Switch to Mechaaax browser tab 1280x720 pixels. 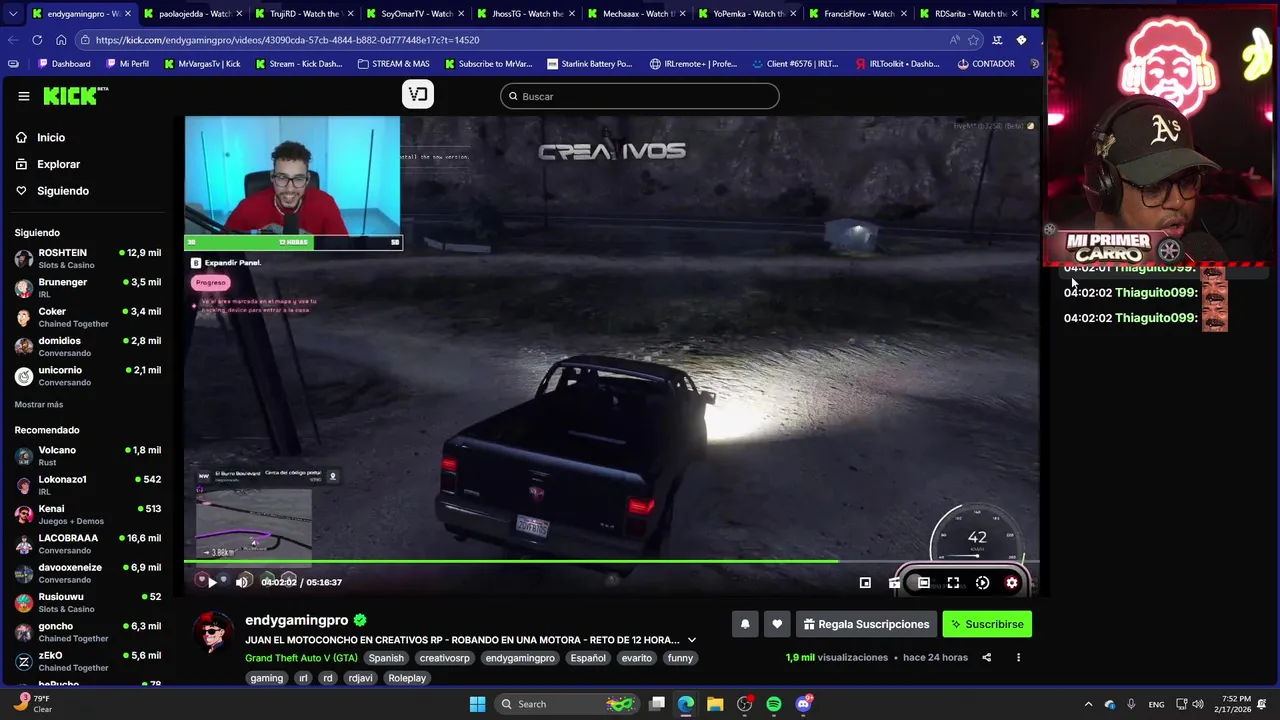point(636,14)
